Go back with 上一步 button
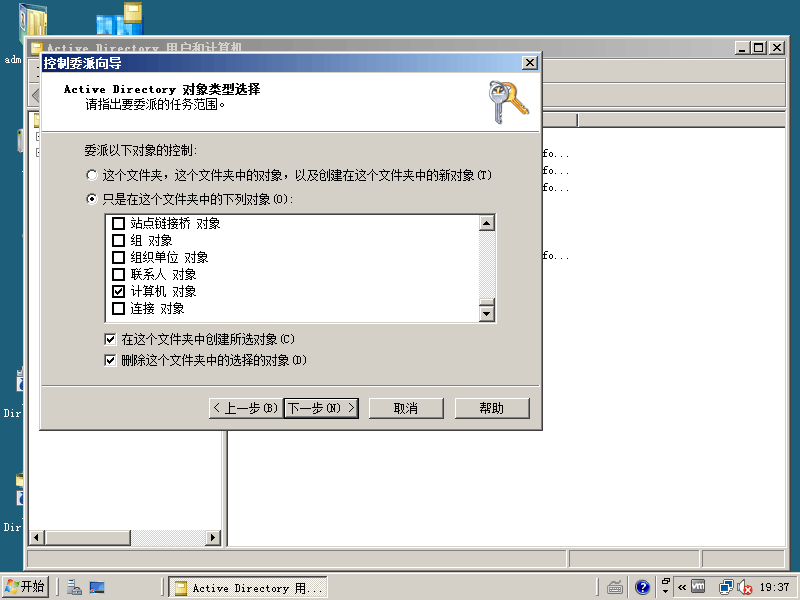Viewport: 800px width, 600px height. click(x=245, y=408)
